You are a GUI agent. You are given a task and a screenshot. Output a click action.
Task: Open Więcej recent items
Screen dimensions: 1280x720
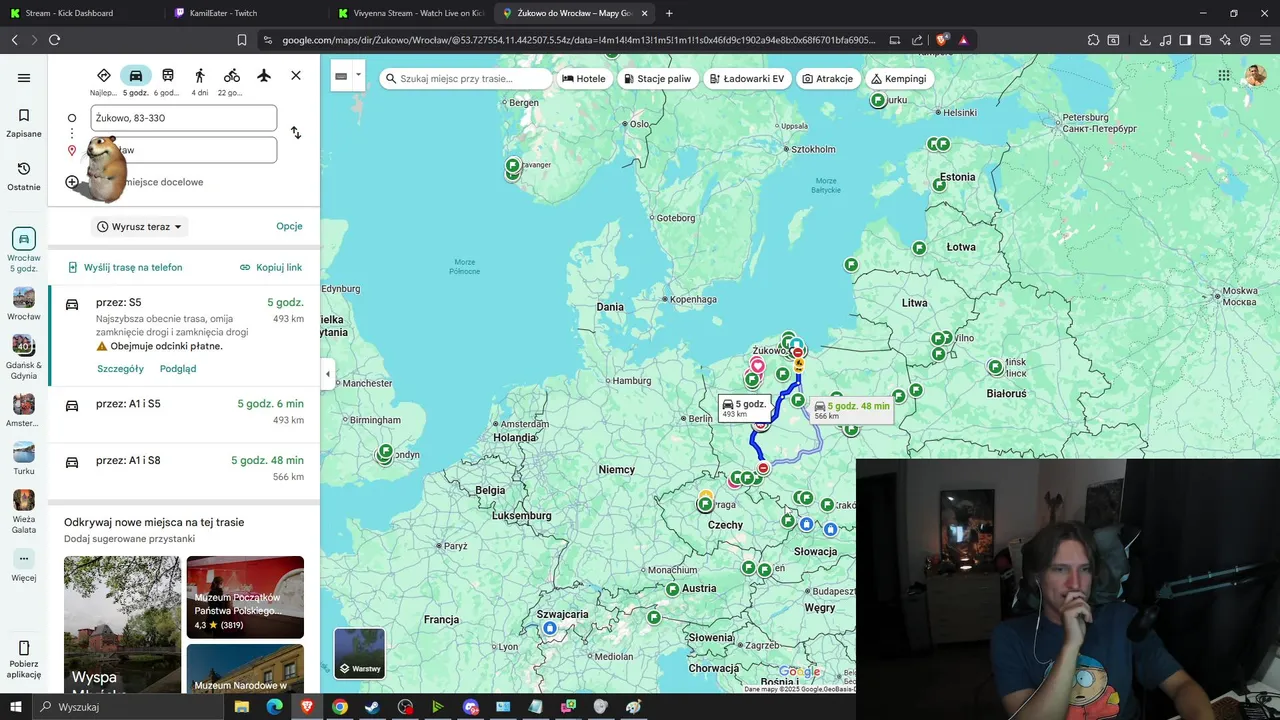(x=24, y=565)
